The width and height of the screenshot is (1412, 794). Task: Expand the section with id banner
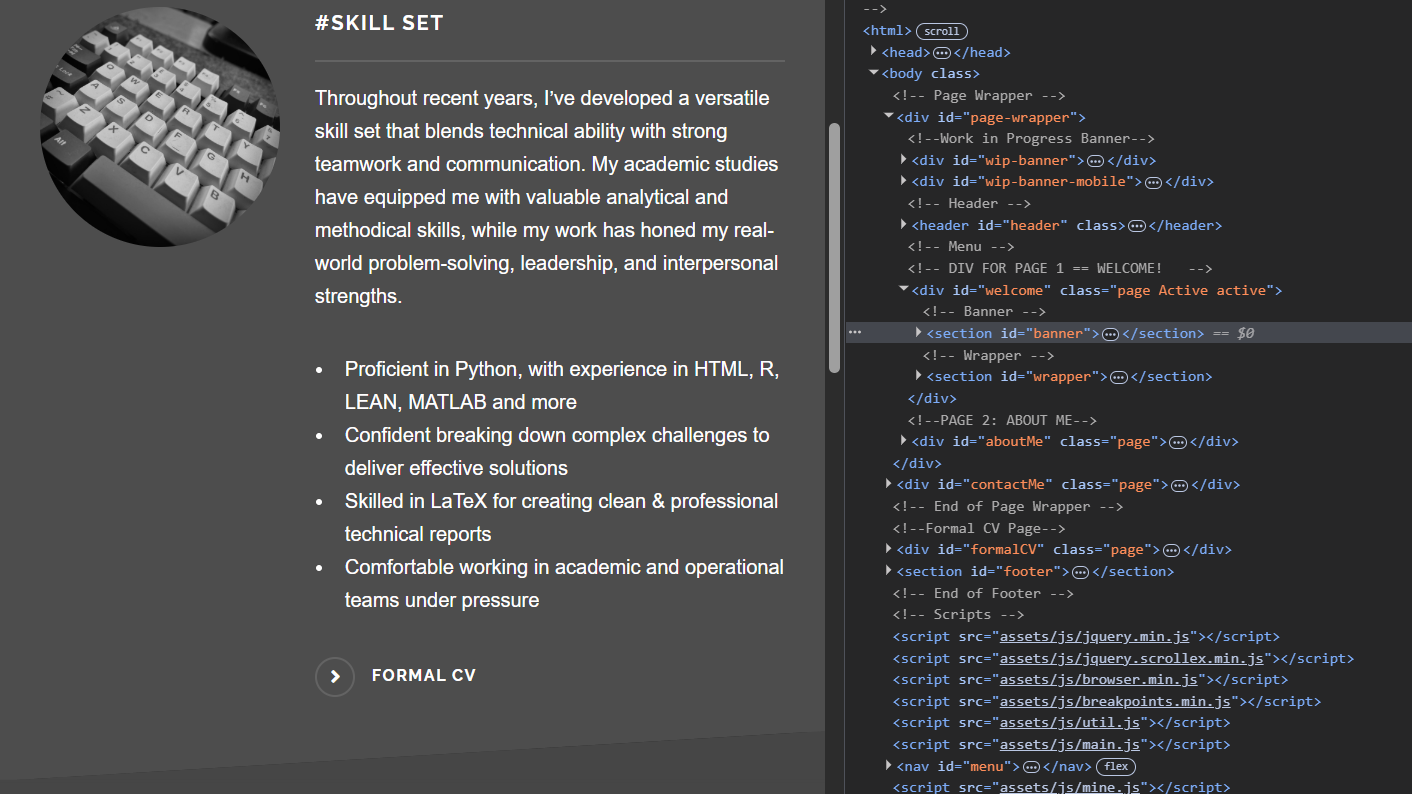pos(919,333)
